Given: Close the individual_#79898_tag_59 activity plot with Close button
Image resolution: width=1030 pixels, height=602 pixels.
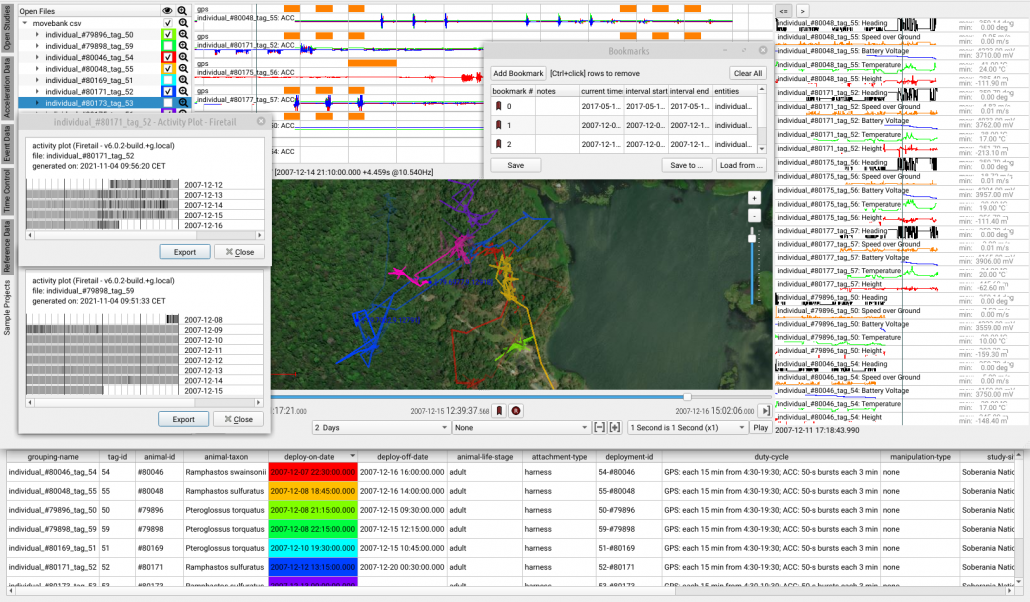Looking at the screenshot, I should (x=238, y=419).
